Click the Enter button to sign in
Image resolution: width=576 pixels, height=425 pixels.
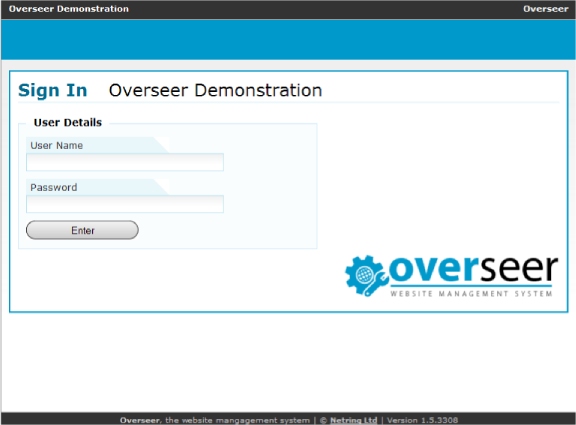(82, 230)
